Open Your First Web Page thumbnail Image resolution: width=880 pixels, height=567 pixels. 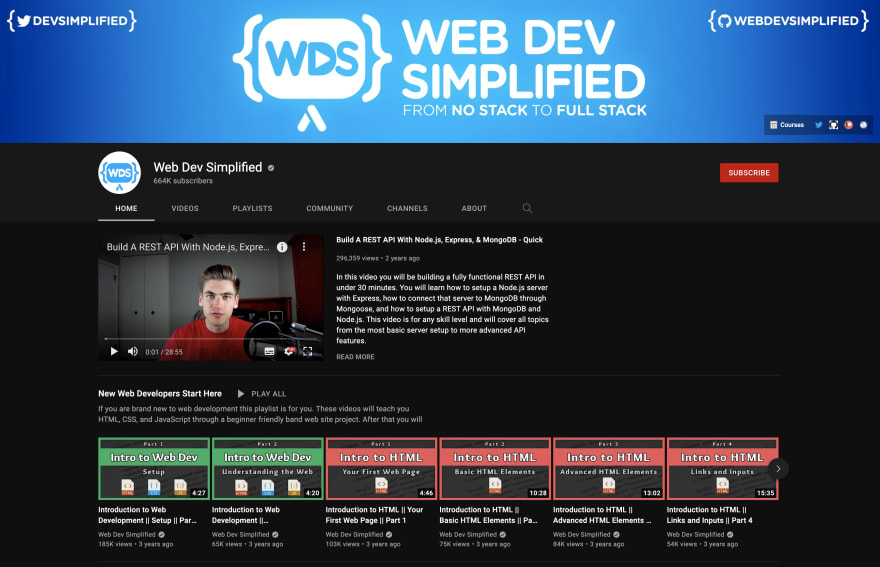[x=381, y=469]
